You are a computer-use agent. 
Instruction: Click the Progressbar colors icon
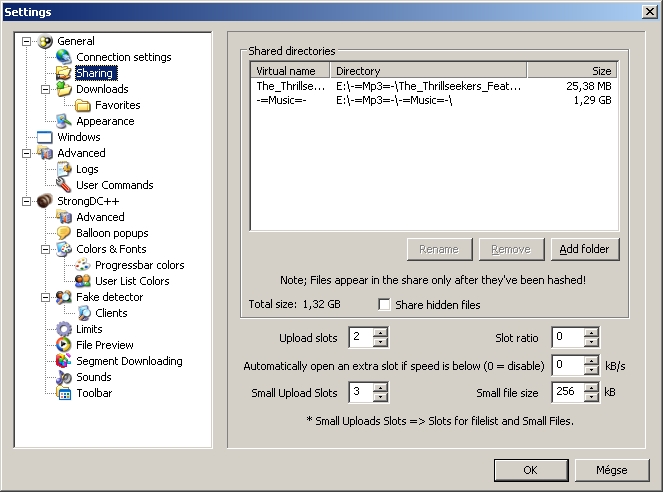pos(83,265)
